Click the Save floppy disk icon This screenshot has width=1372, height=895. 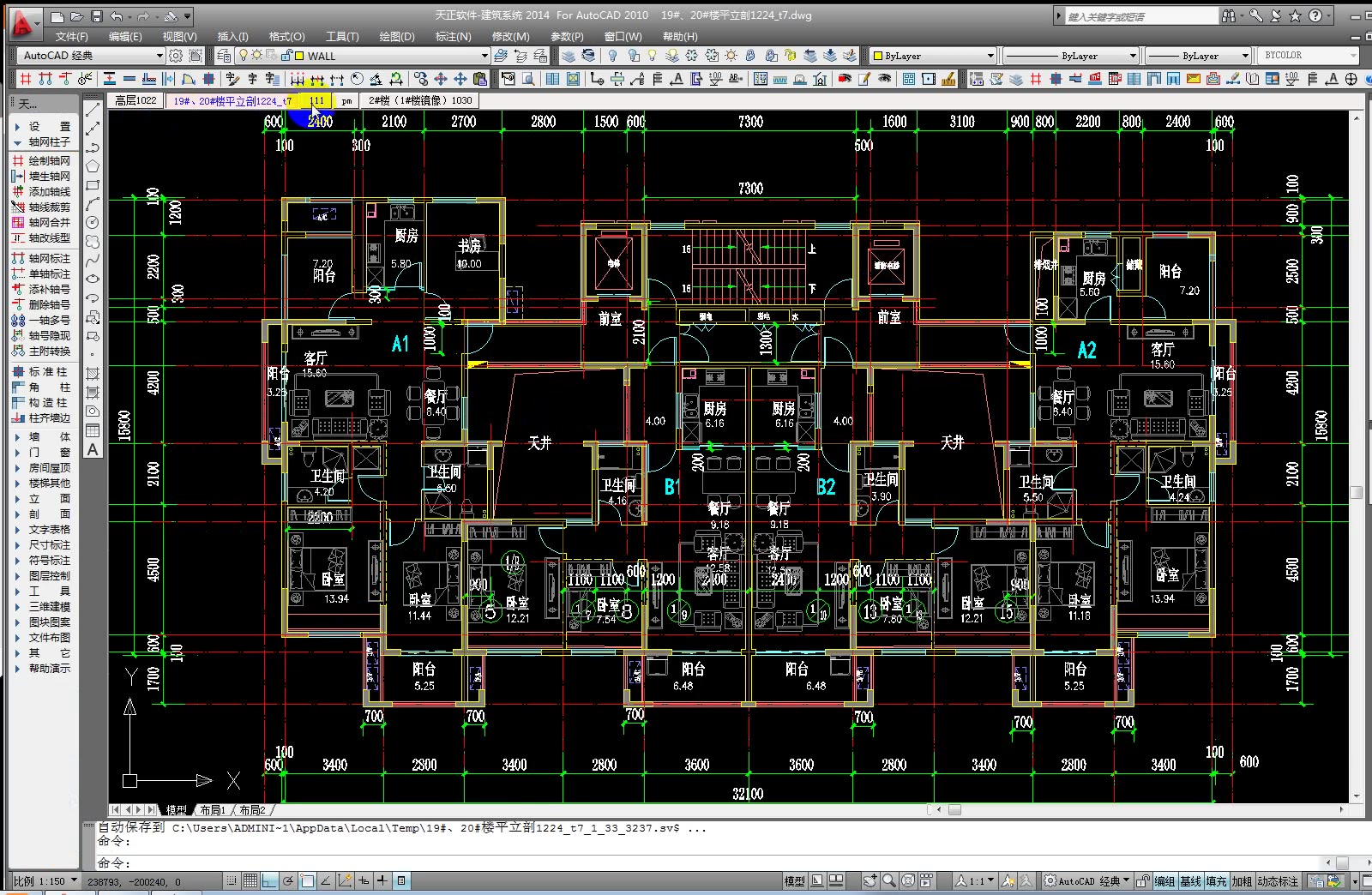(97, 16)
